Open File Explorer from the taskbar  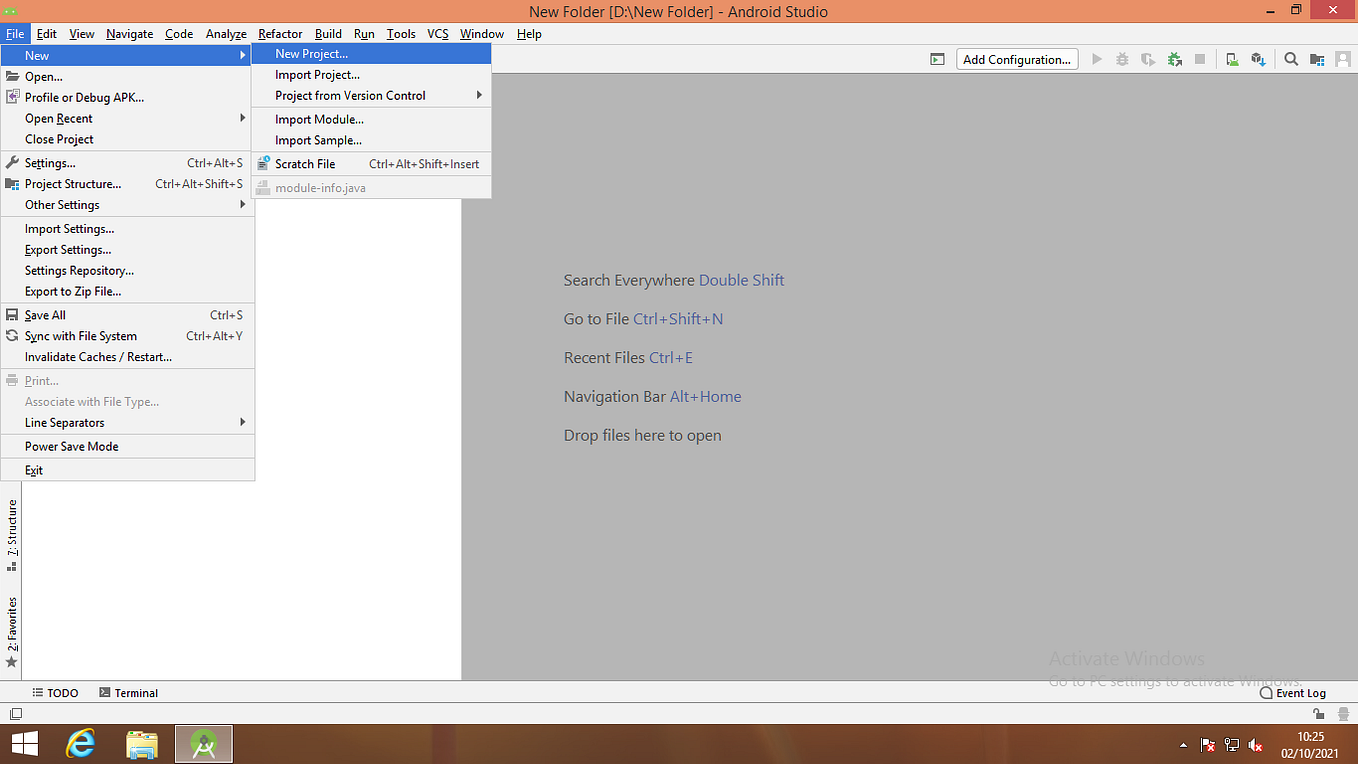coord(141,744)
